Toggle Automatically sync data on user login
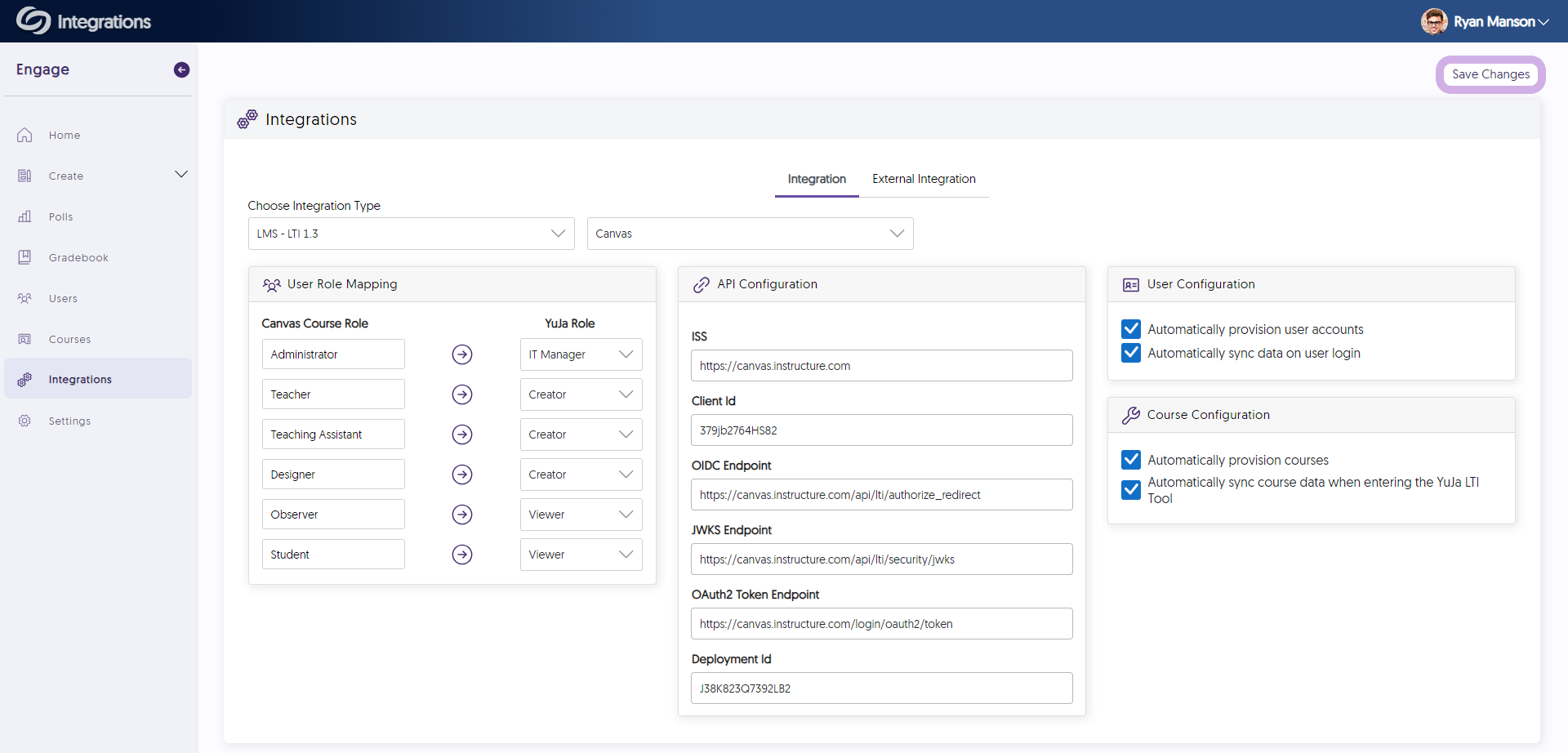 1131,353
